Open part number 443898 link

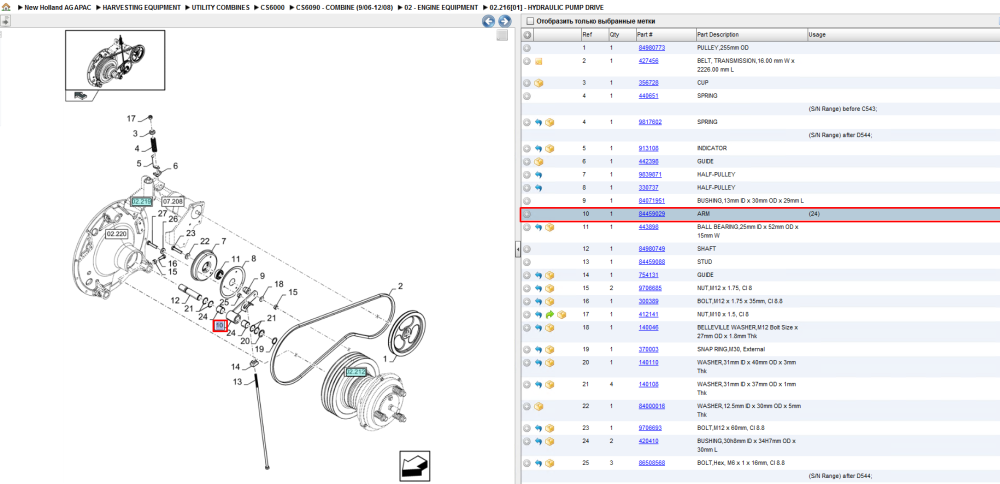[648, 227]
